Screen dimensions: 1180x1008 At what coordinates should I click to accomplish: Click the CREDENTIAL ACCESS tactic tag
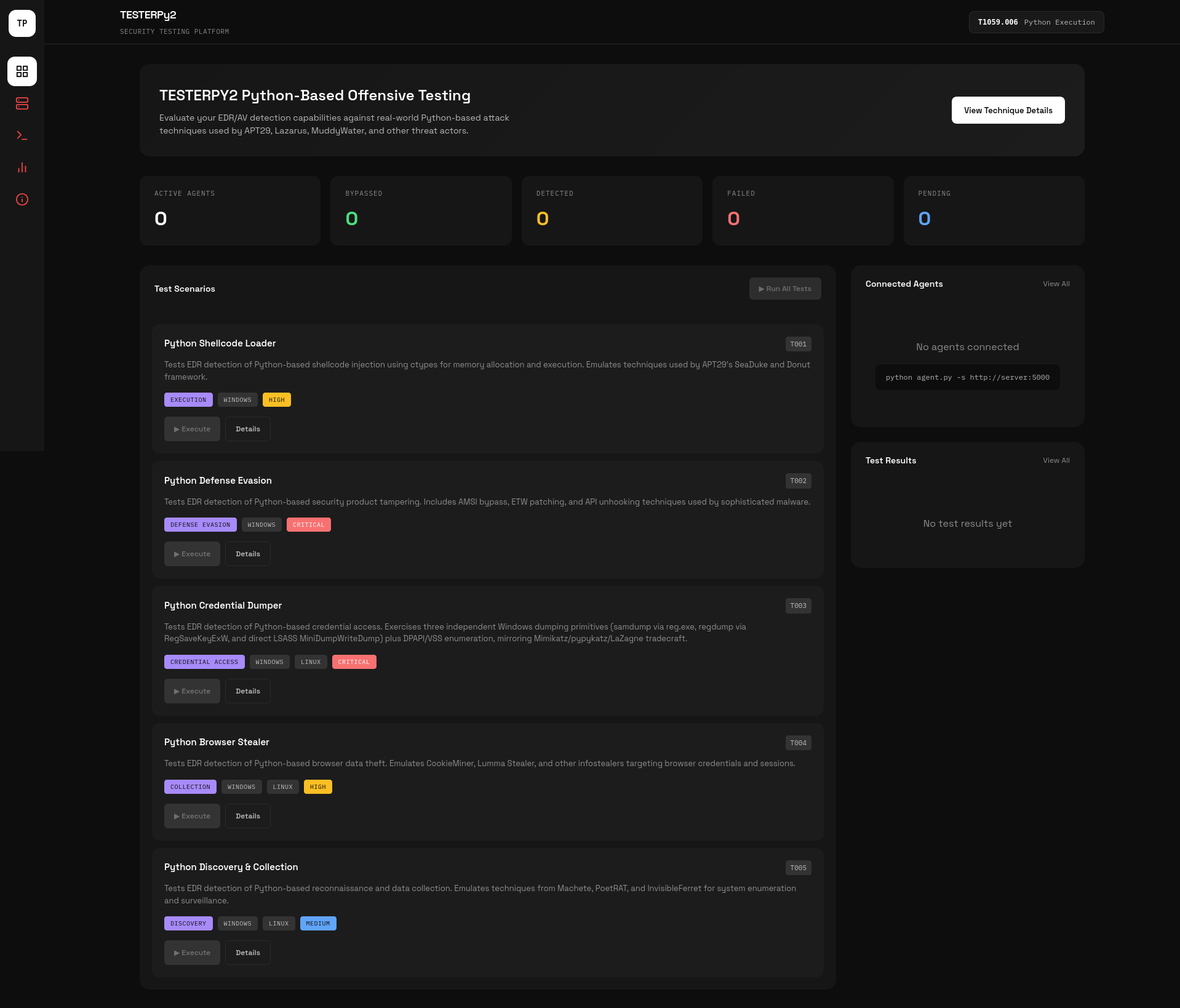pyautogui.click(x=204, y=662)
